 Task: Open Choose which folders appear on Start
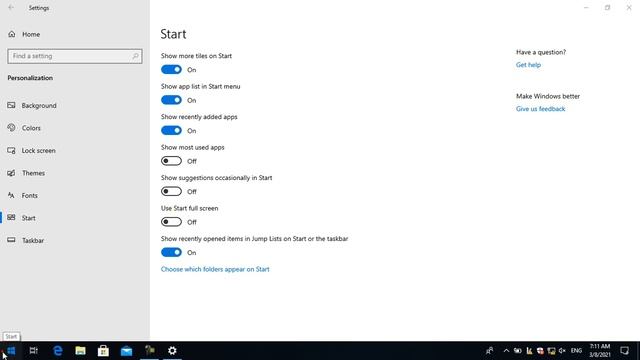pos(215,269)
